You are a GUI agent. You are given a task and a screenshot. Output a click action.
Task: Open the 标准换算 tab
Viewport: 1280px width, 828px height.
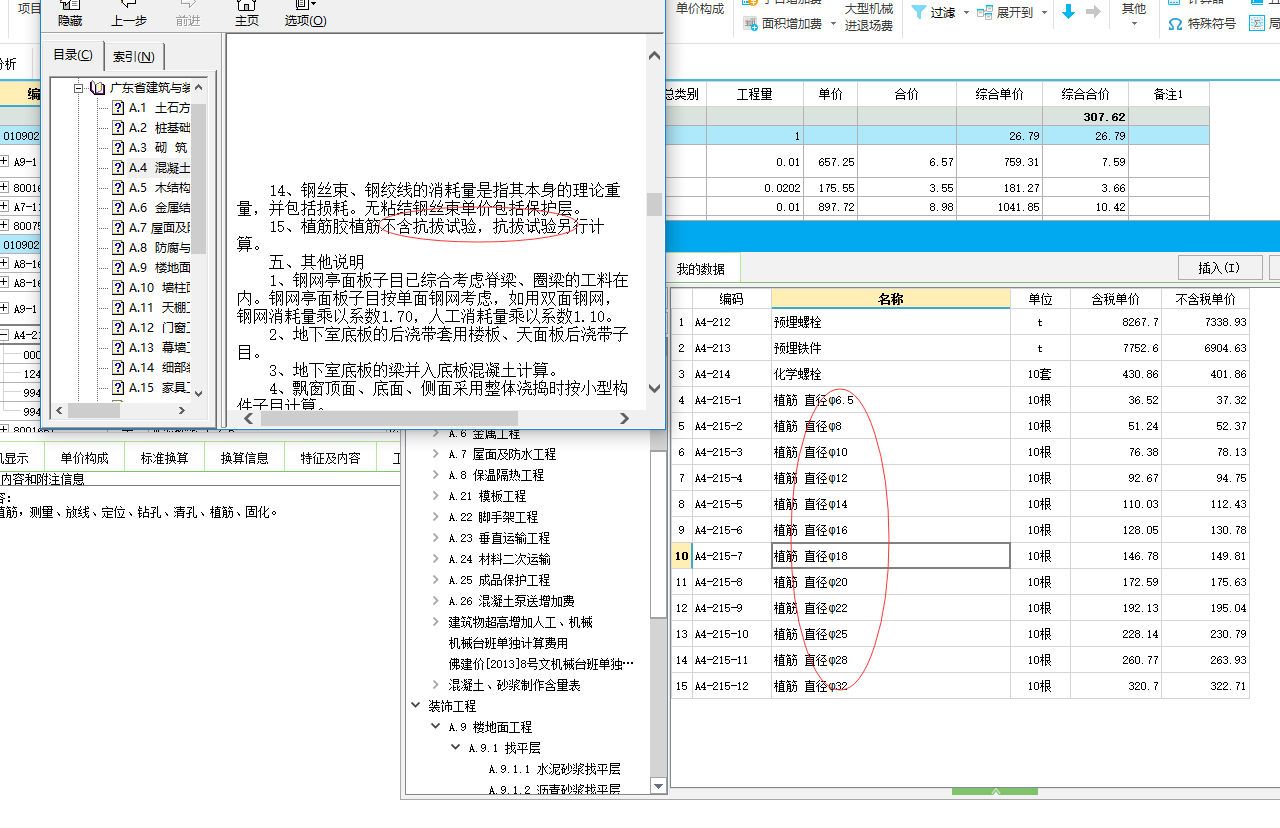pos(165,458)
